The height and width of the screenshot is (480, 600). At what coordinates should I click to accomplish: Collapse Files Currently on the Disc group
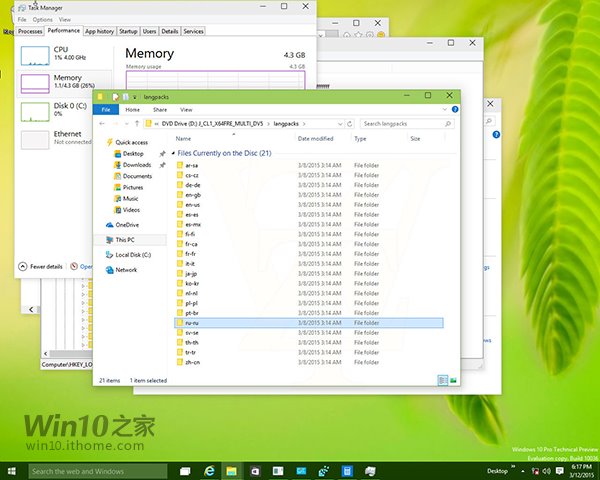[173, 153]
